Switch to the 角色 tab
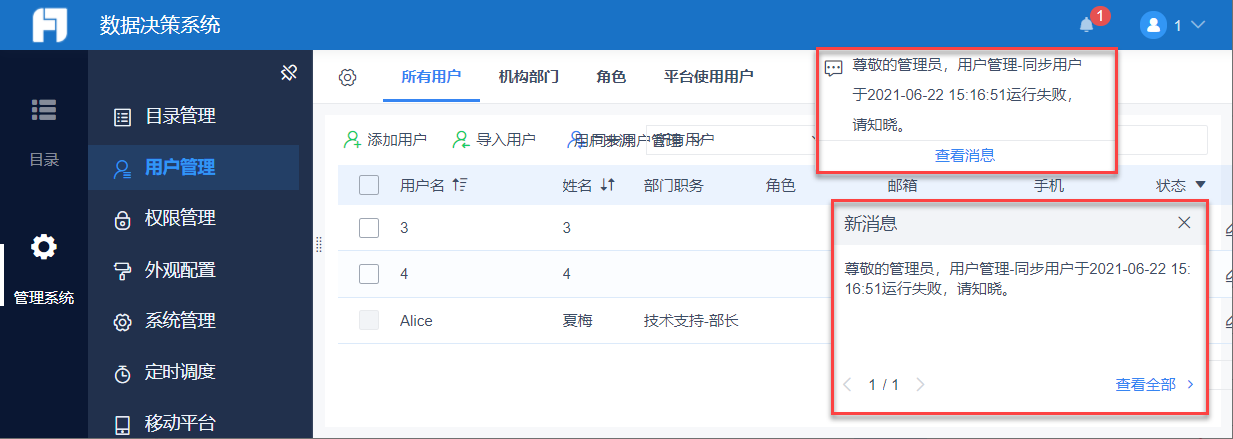 (x=611, y=76)
